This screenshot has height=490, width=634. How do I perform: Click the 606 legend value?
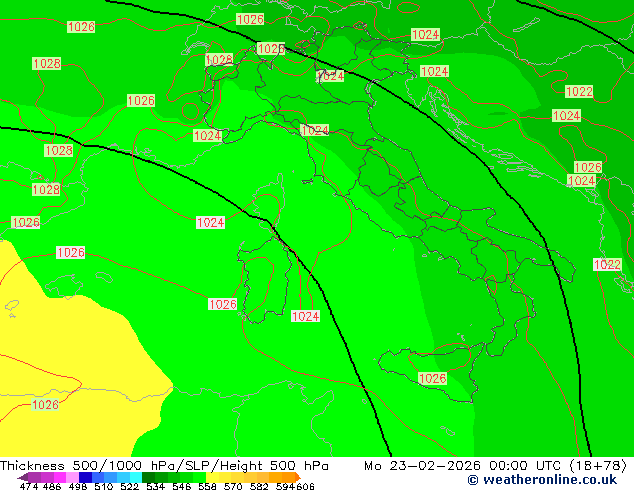[305, 486]
